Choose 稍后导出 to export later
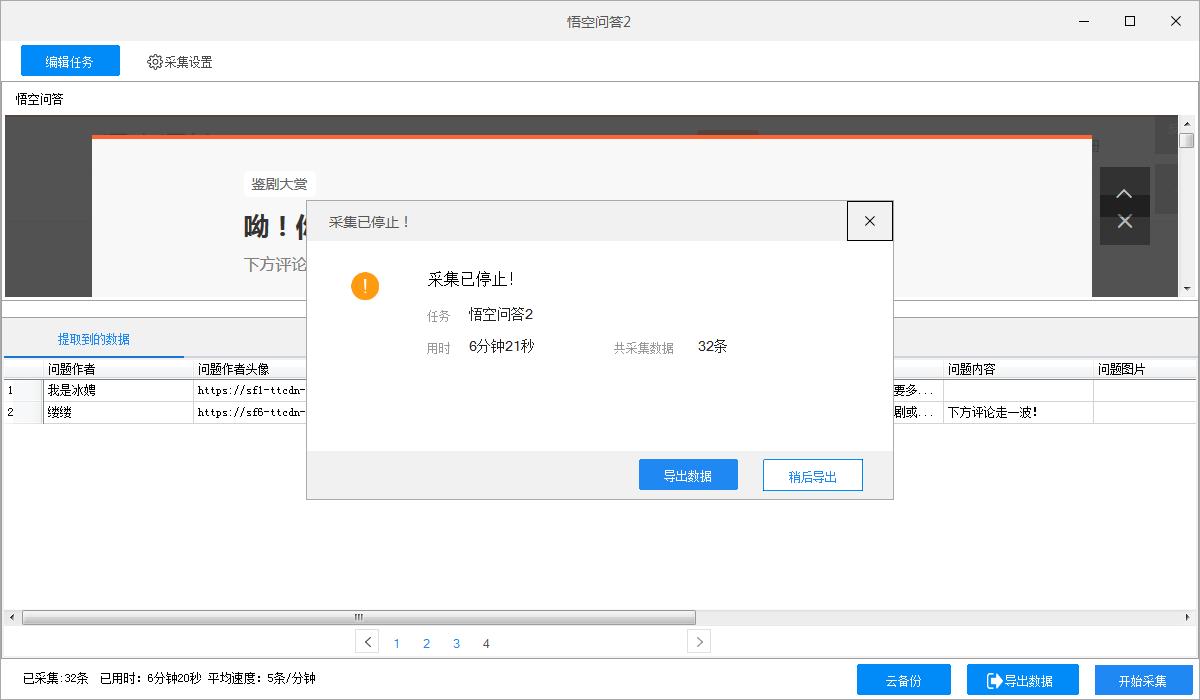Screen dimensions: 1200x700 (812, 474)
